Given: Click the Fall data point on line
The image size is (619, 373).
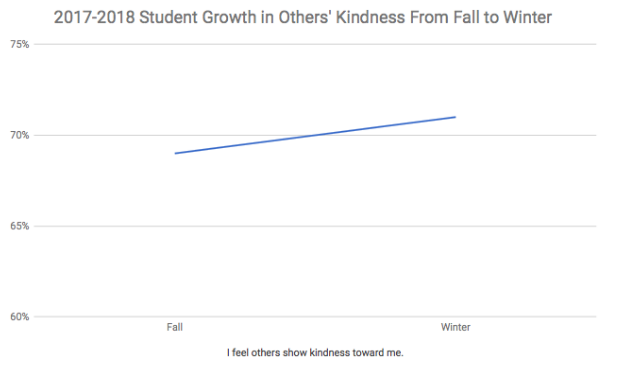Looking at the screenshot, I should 175,153.
